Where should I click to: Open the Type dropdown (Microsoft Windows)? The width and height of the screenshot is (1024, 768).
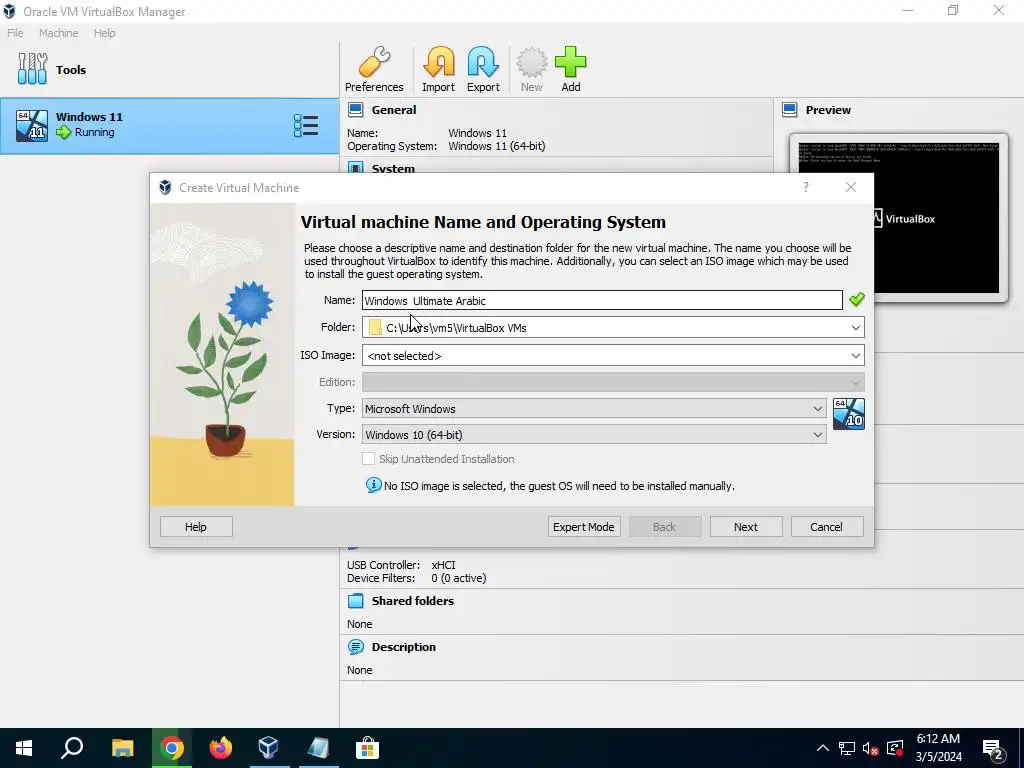tap(594, 408)
